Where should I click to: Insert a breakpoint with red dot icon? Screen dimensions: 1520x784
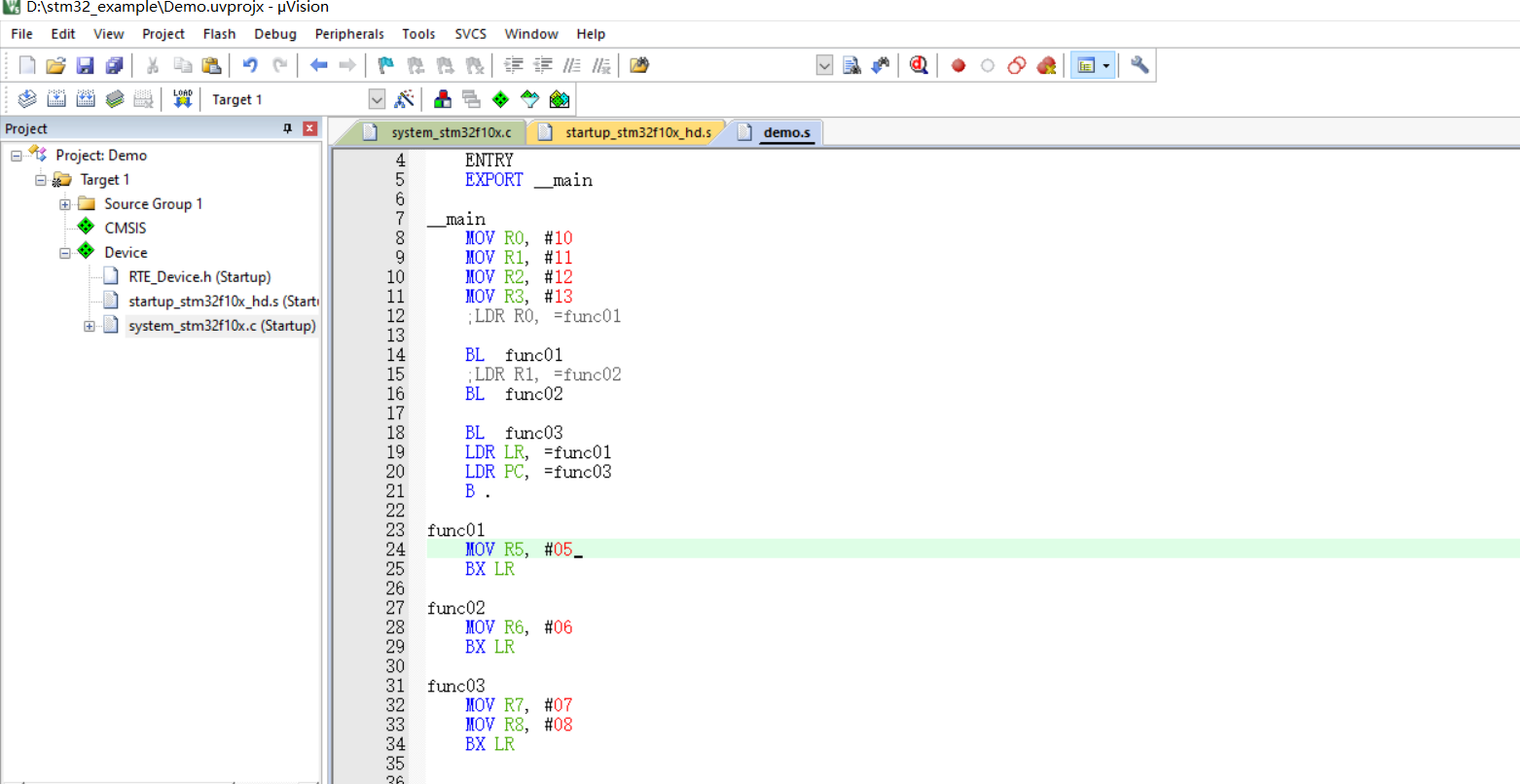click(959, 65)
